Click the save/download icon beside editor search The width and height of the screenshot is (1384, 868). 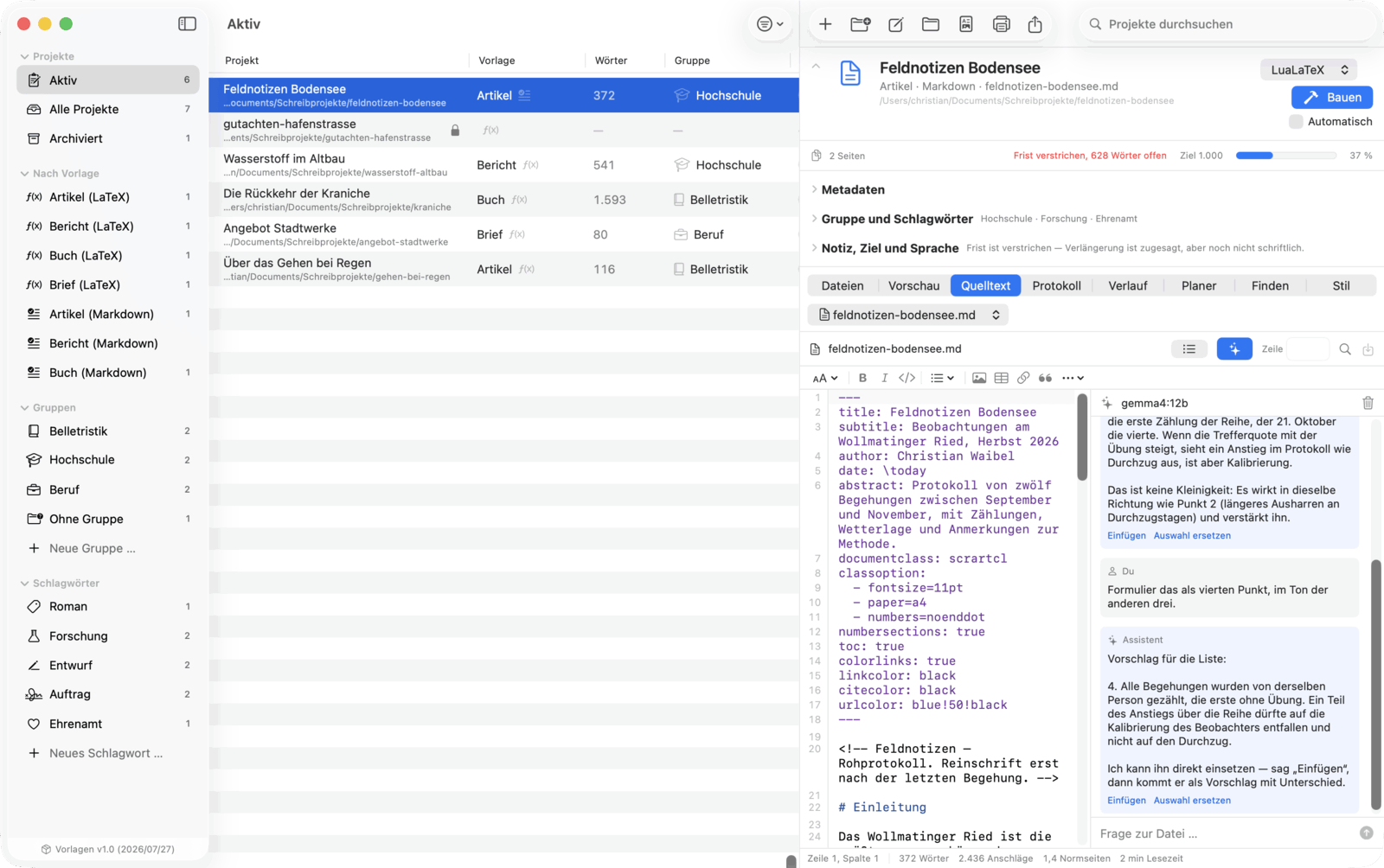coord(1368,349)
